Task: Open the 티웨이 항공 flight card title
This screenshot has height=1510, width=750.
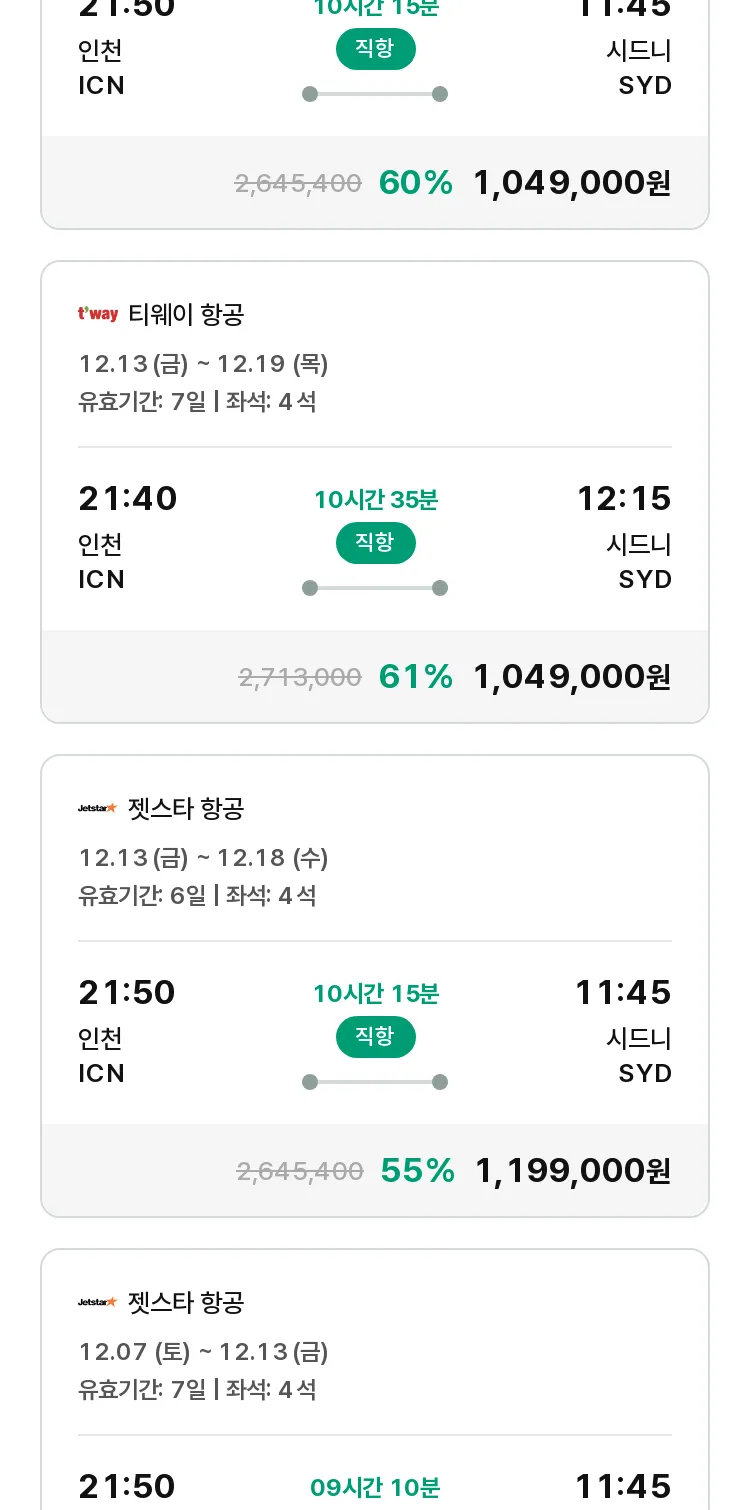Action: (186, 315)
